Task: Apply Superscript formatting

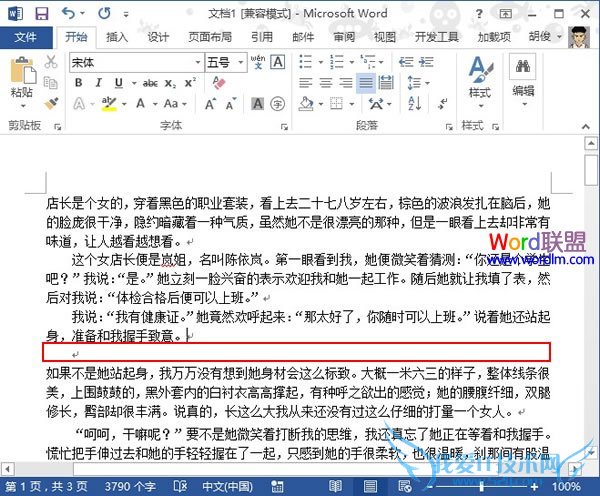Action: (190, 83)
